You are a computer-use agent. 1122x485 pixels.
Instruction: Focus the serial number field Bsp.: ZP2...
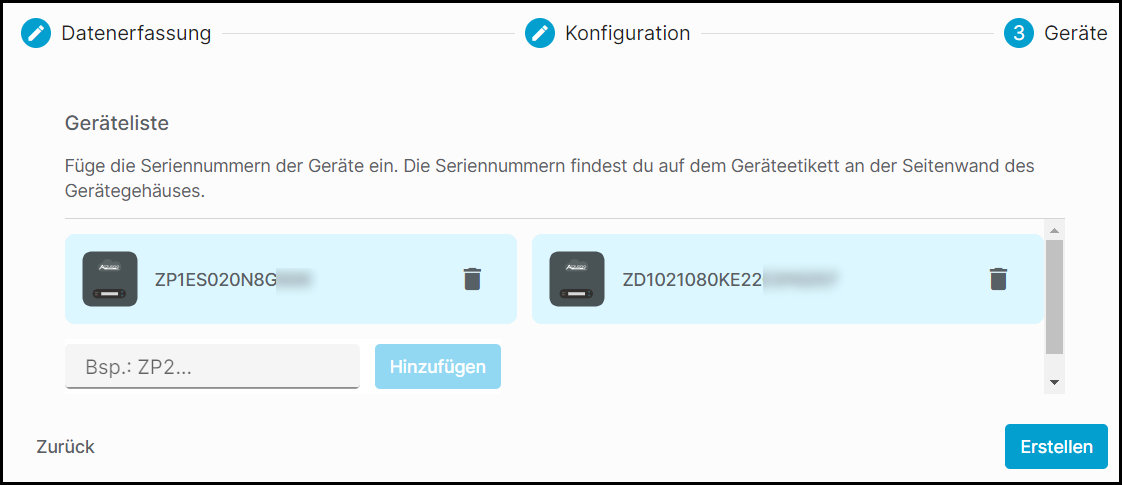tap(213, 366)
